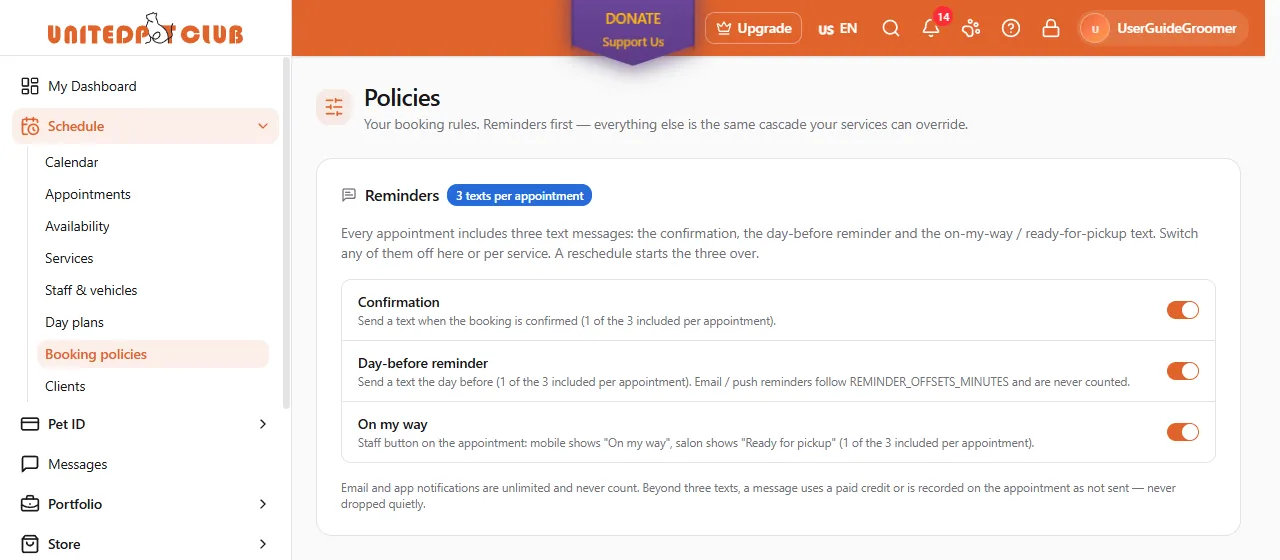The width and height of the screenshot is (1280, 560).
Task: Expand the Pet ID submenu arrow
Action: pos(263,424)
